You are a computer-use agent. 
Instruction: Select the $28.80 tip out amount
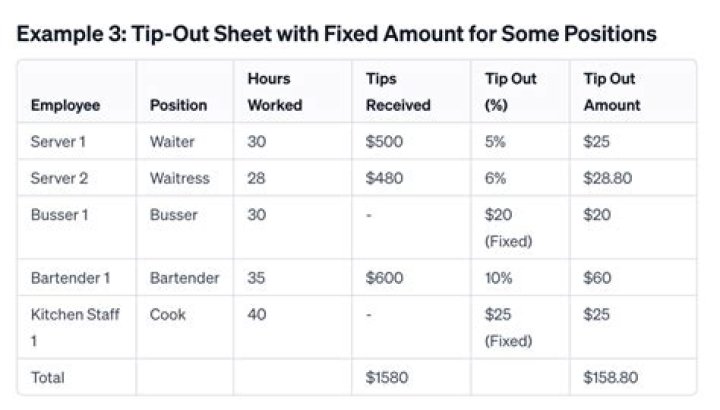point(608,178)
